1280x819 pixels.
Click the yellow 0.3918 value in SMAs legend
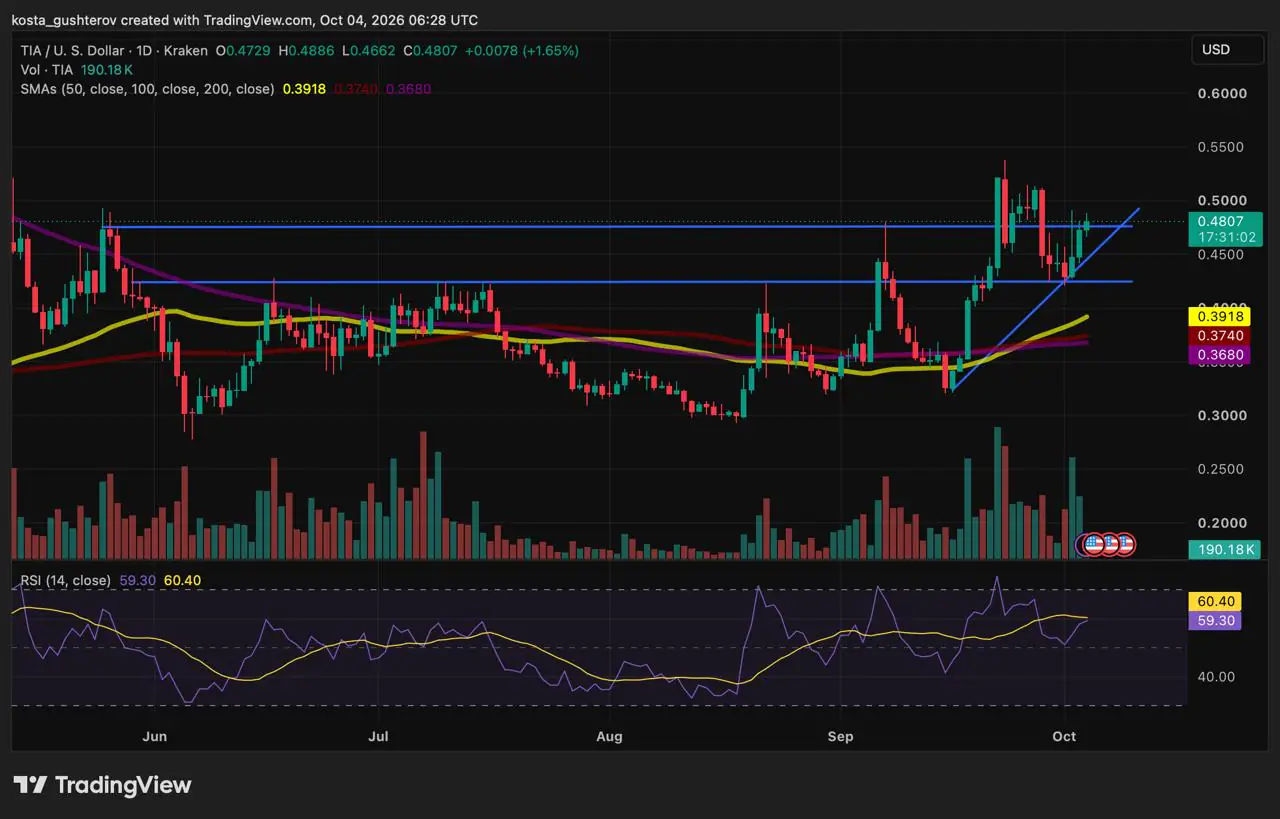coord(303,89)
